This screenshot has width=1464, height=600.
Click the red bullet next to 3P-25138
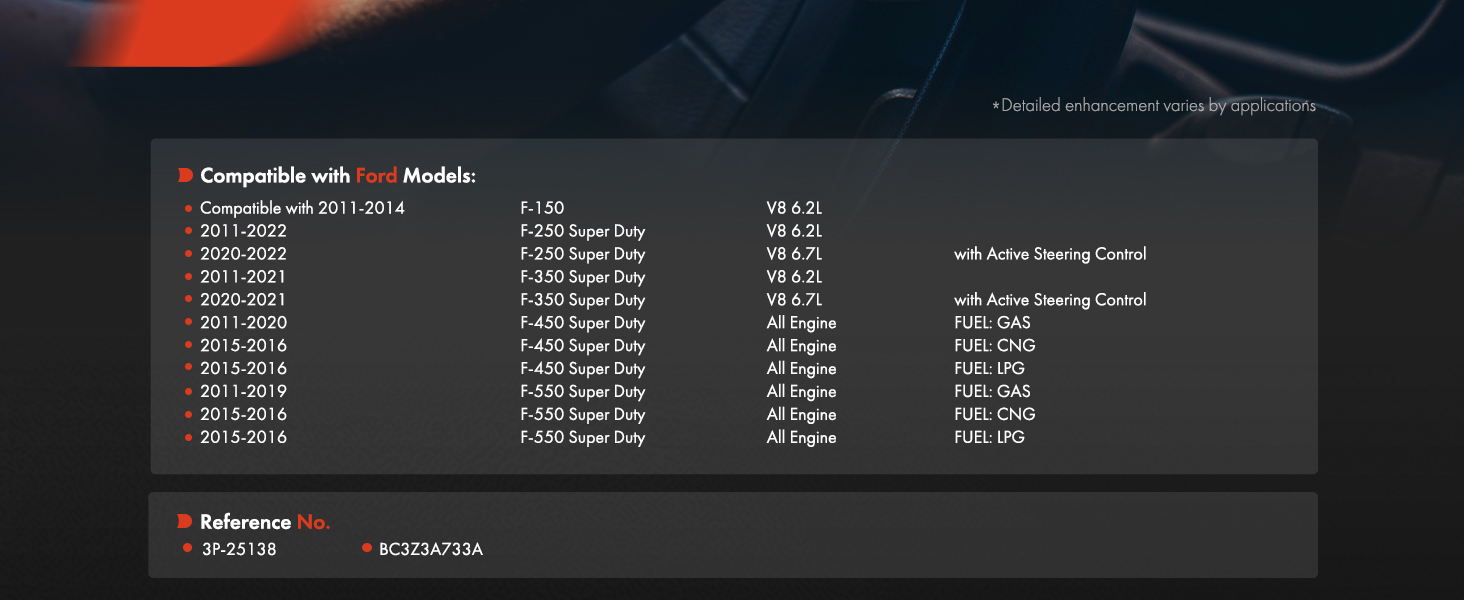coord(188,548)
